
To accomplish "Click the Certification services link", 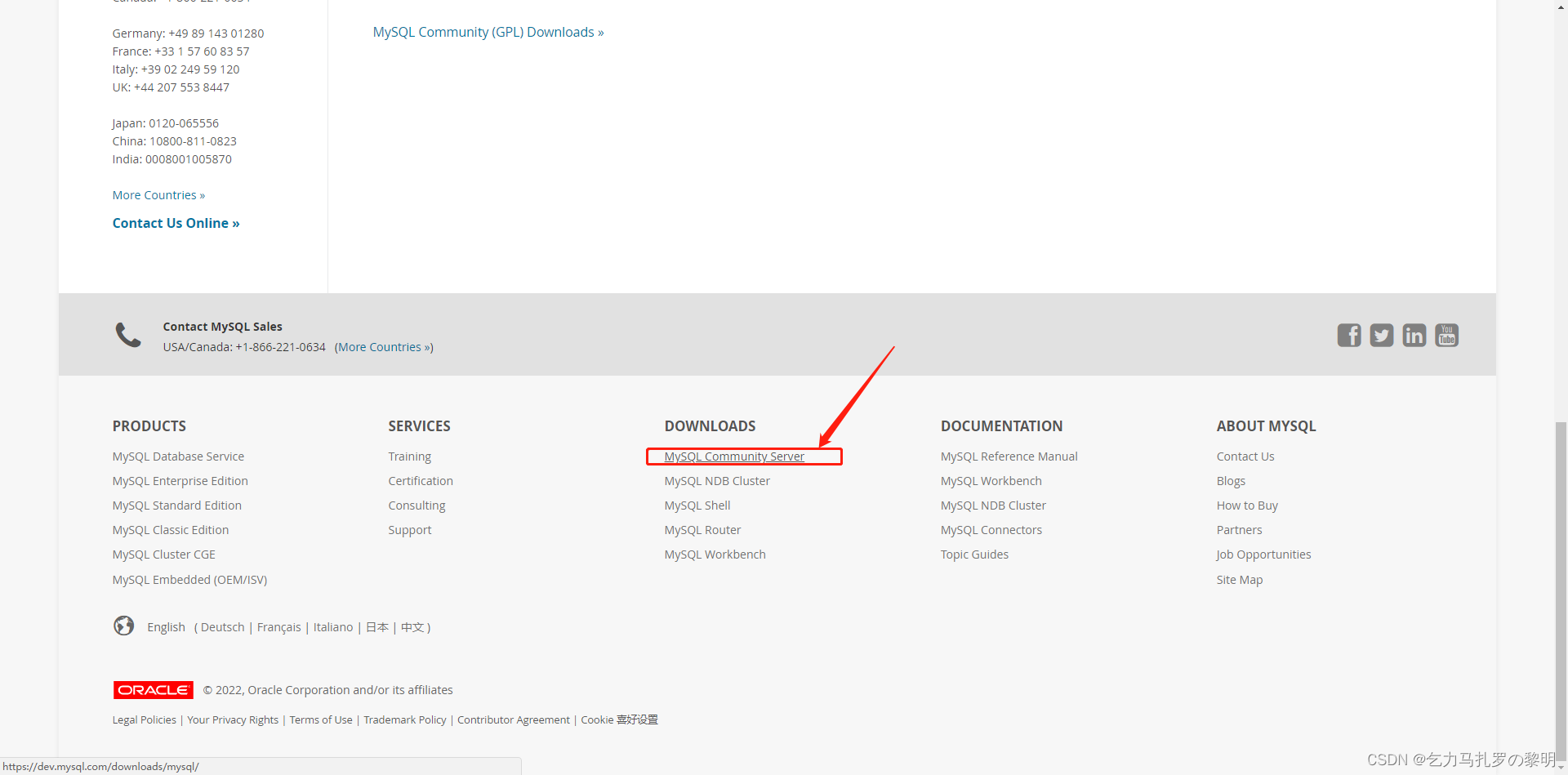I will [421, 481].
